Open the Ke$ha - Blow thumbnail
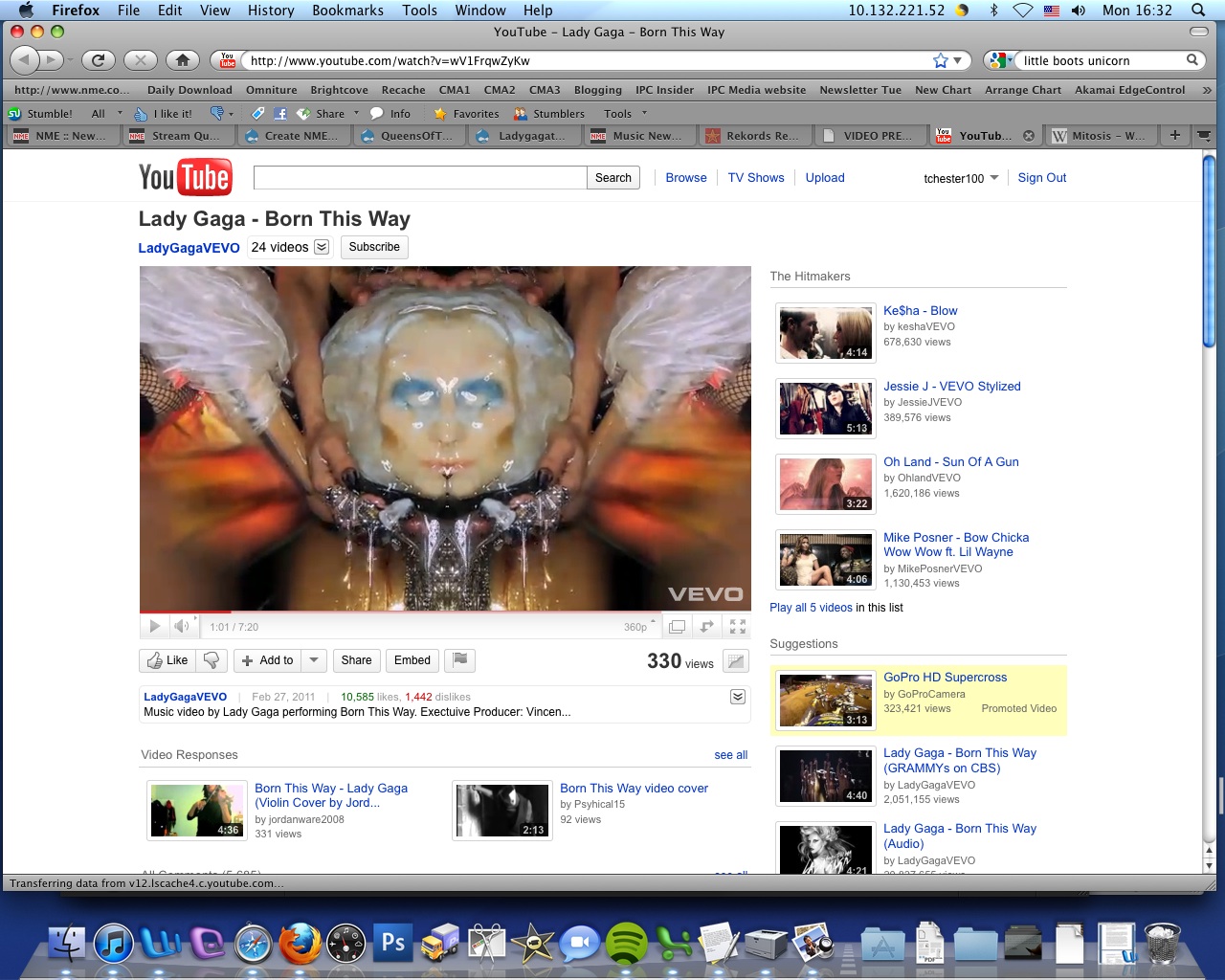Viewport: 1225px width, 980px height. point(825,332)
